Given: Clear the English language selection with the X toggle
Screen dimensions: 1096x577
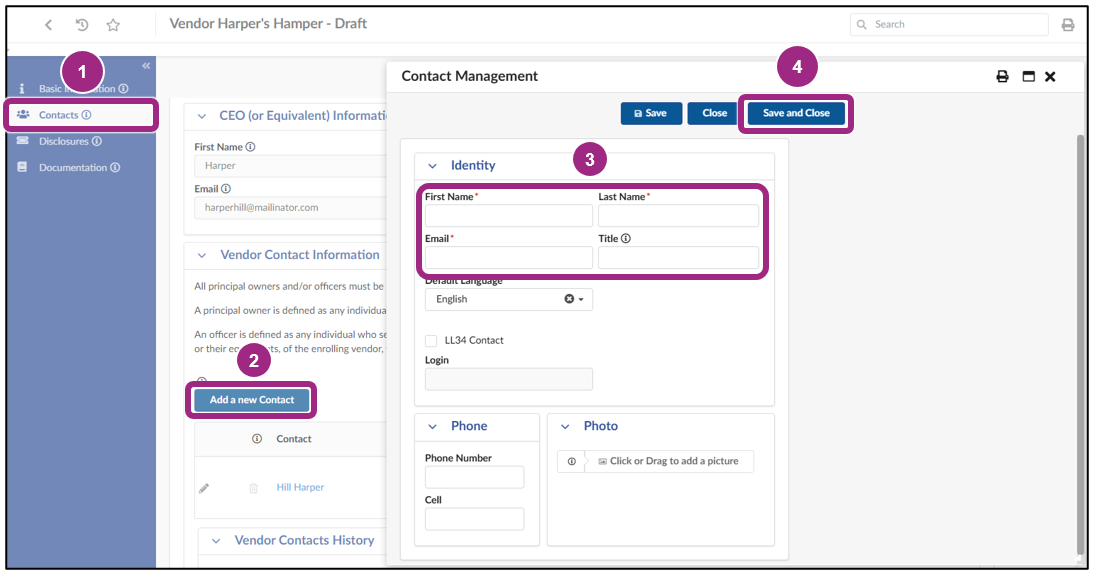Looking at the screenshot, I should [570, 298].
